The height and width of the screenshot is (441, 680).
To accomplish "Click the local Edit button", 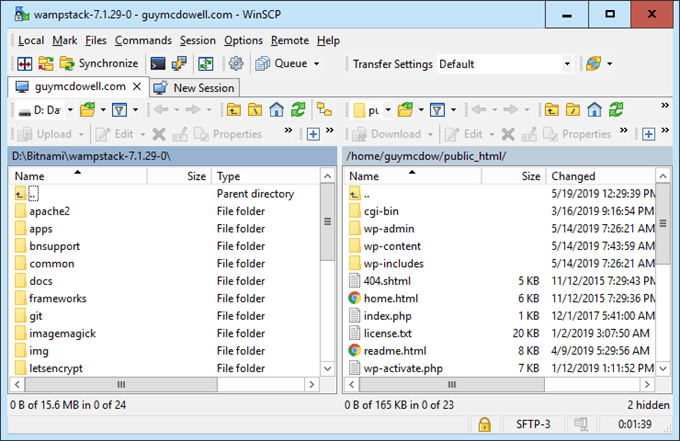I will pos(114,134).
